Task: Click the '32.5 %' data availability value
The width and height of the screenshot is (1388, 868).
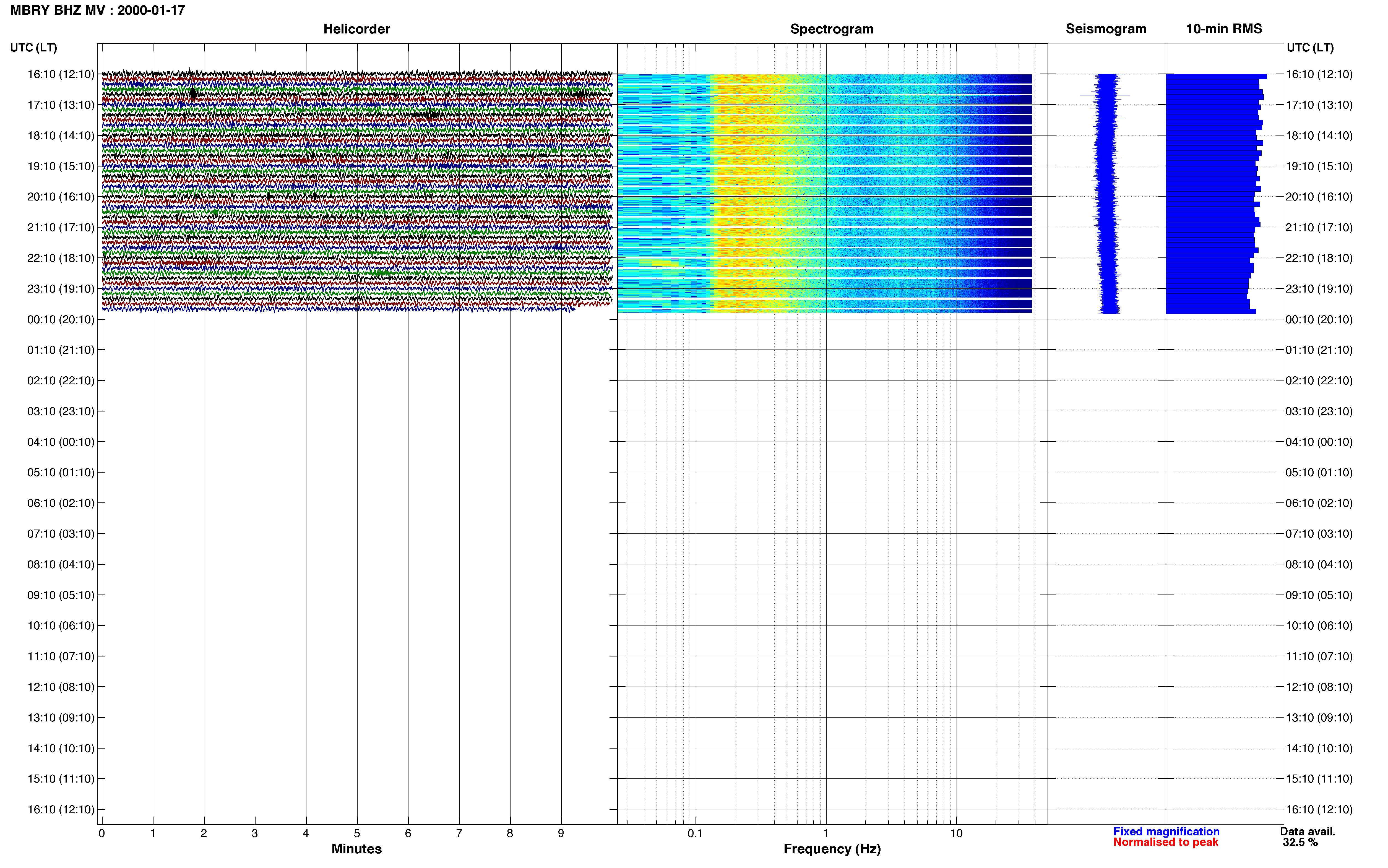Action: 1300,842
